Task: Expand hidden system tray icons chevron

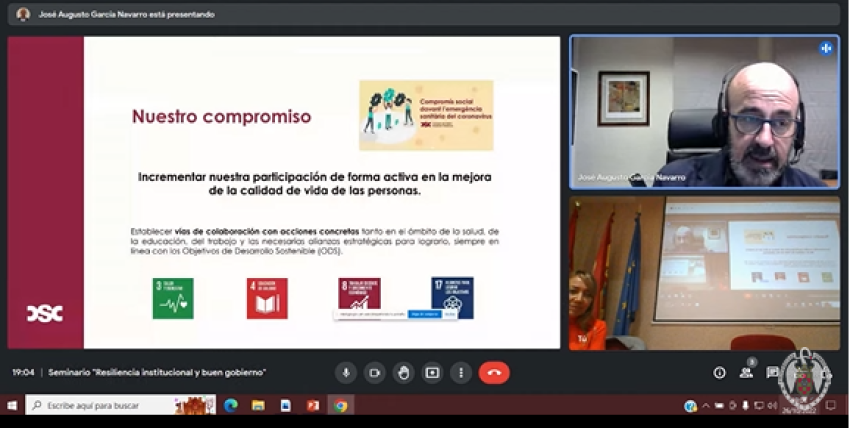Action: [x=705, y=406]
